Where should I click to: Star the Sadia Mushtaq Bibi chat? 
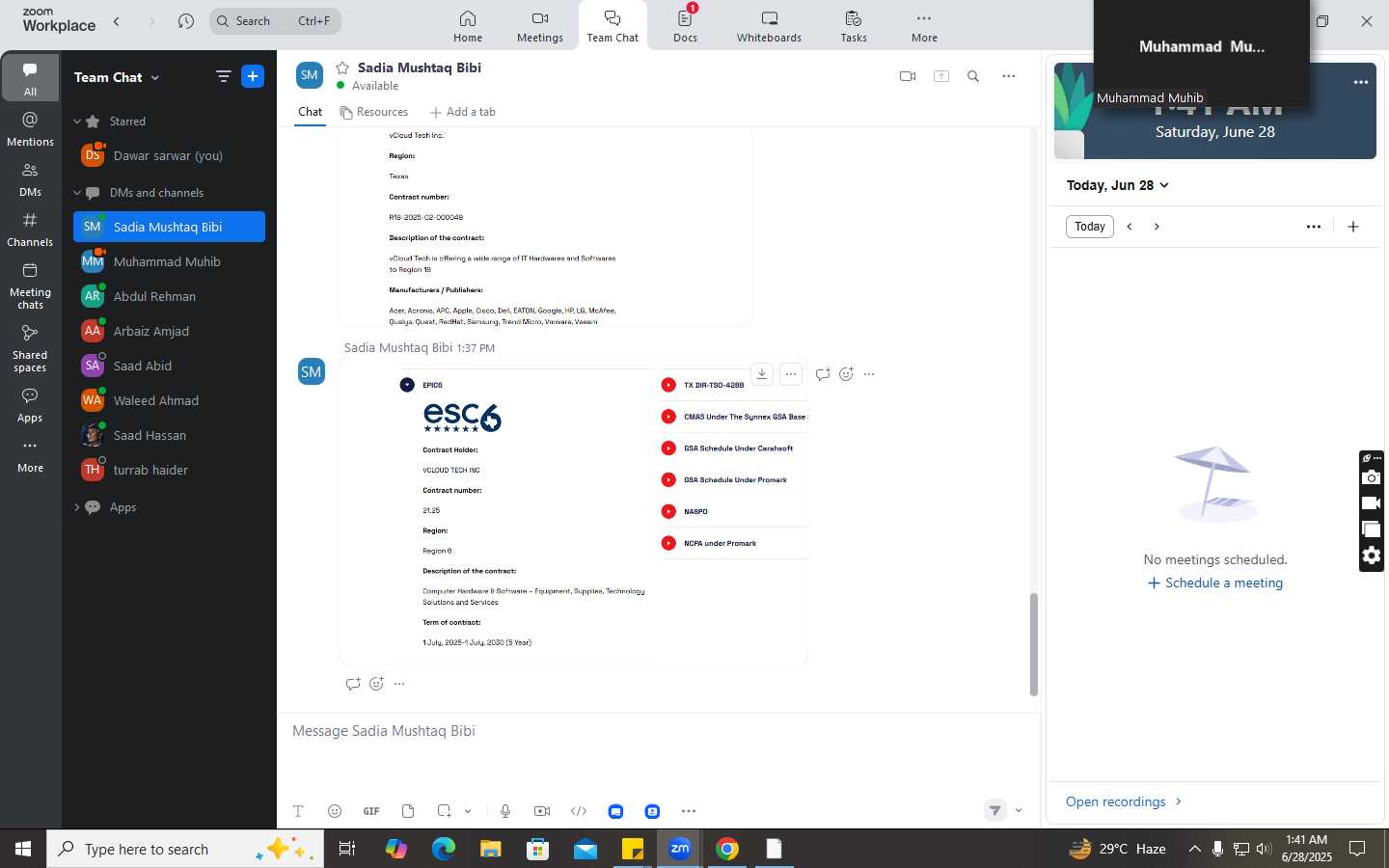point(342,68)
